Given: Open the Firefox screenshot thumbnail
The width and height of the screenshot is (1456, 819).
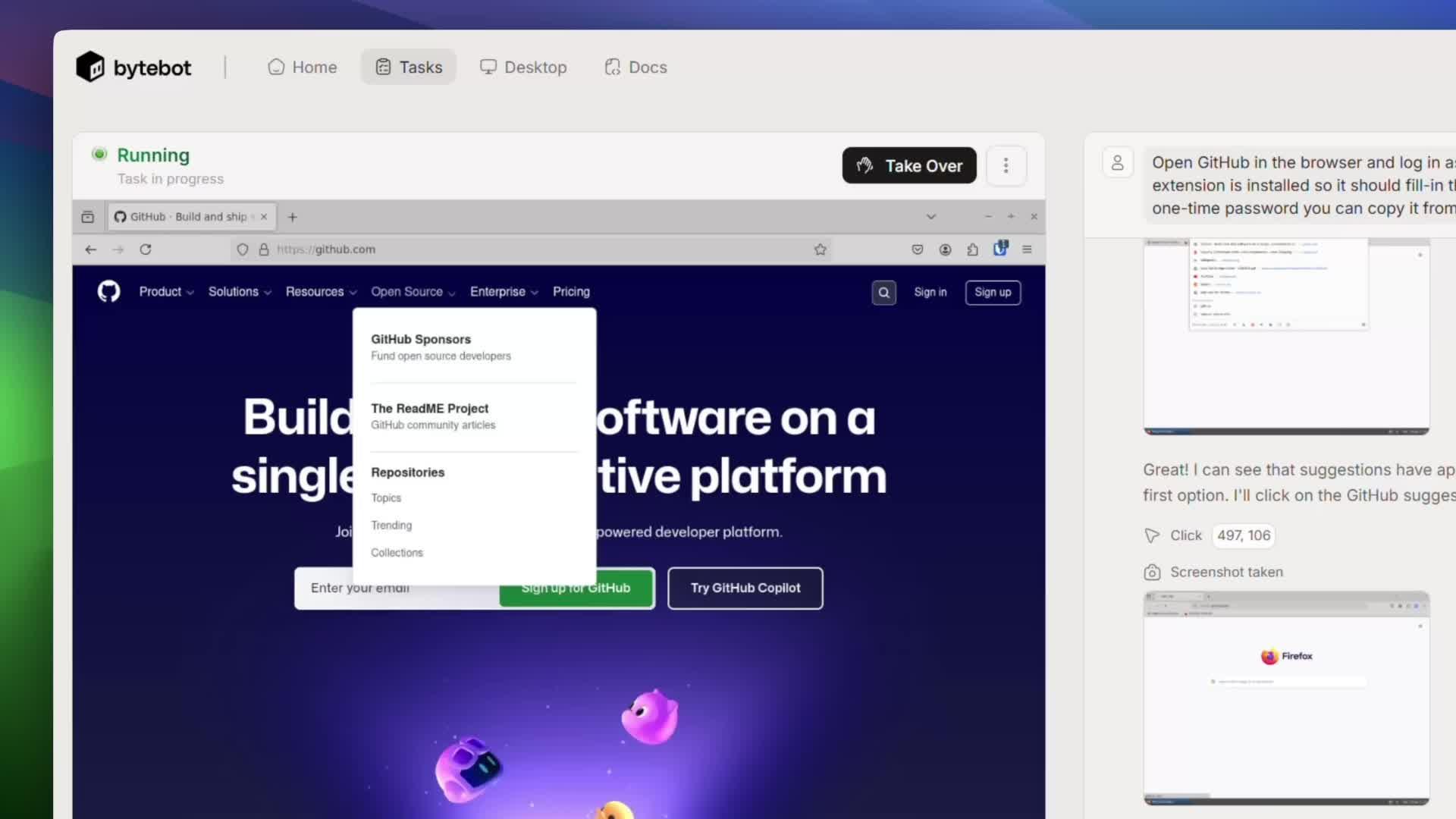Looking at the screenshot, I should [1286, 698].
